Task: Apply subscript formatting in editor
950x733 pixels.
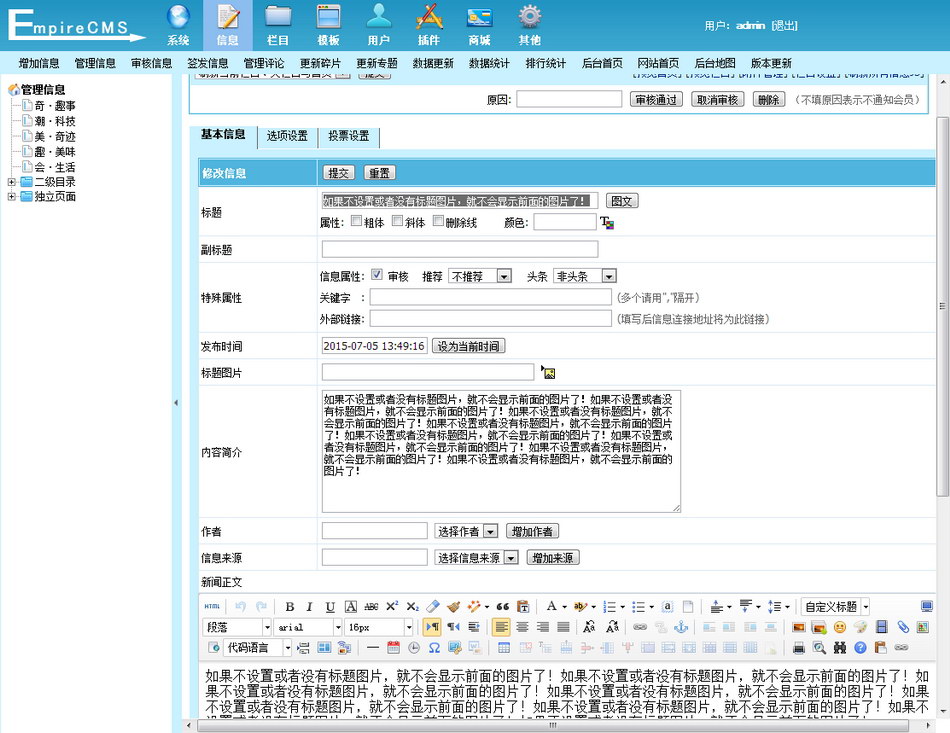Action: coord(413,606)
